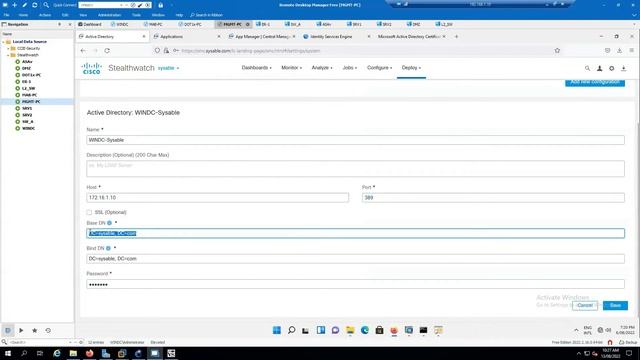Open a new browser tab with plus button
640x360 pixels.
[456, 36]
